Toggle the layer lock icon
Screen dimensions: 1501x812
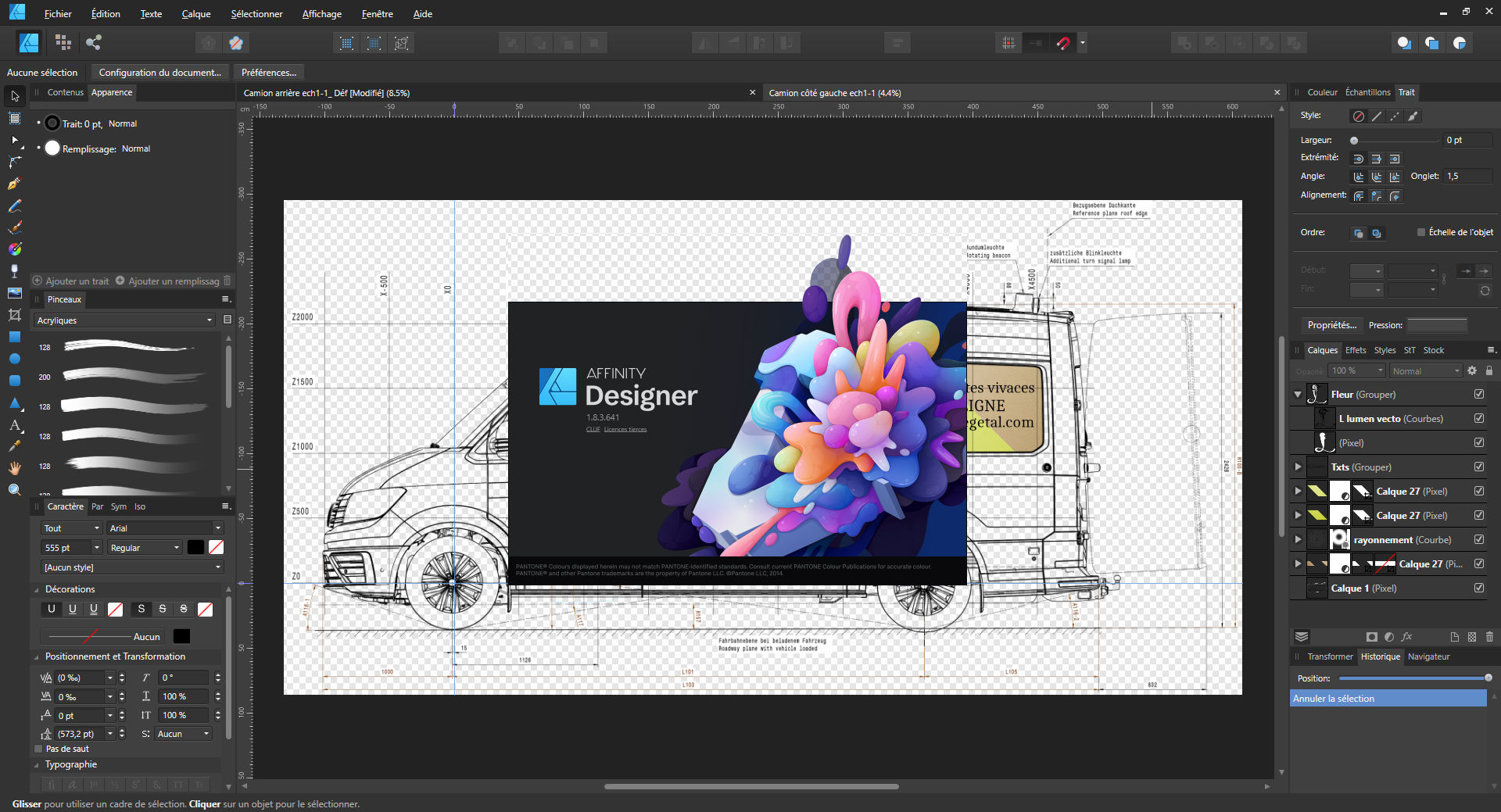[1489, 370]
